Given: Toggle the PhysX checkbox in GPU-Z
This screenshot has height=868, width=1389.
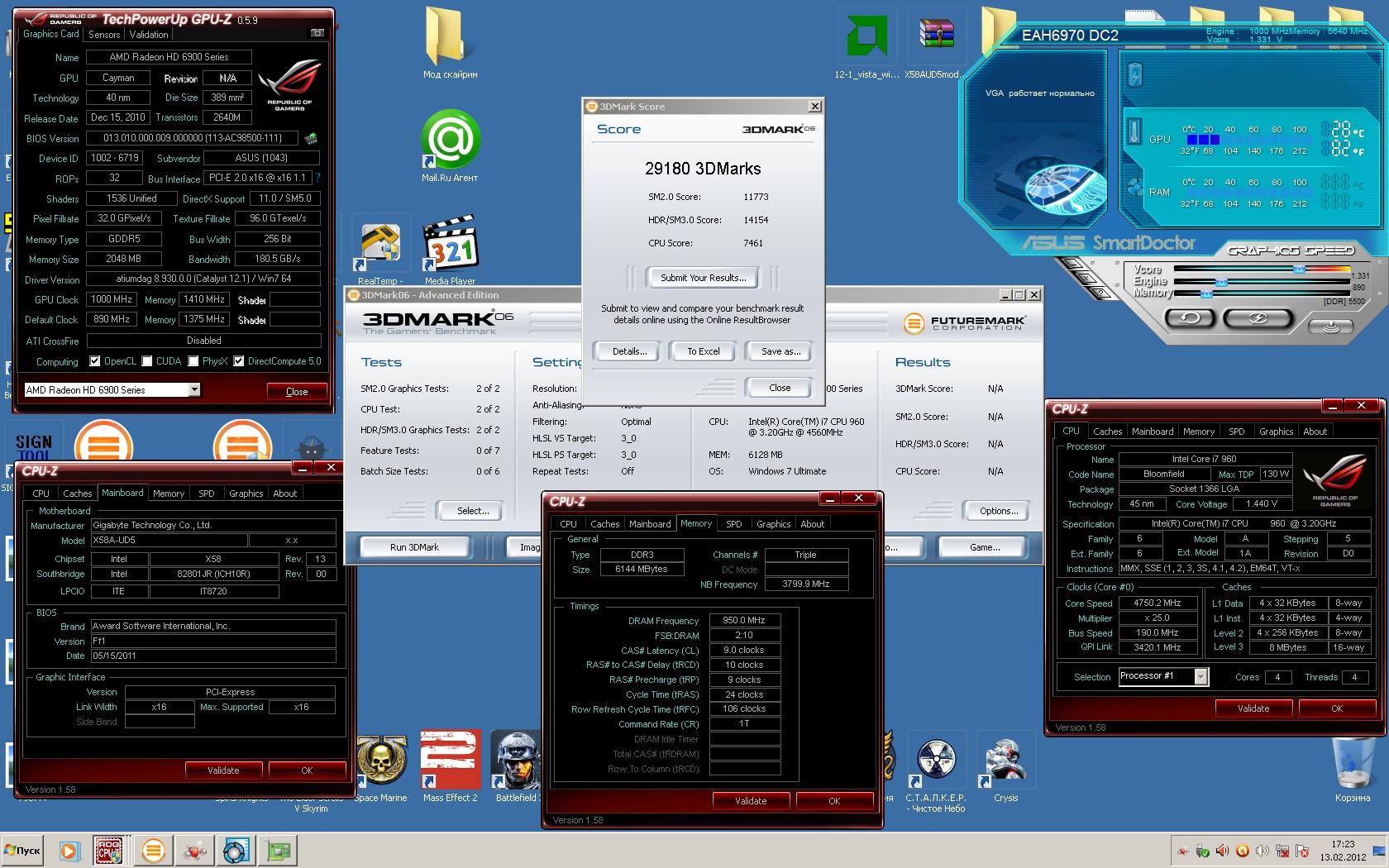Looking at the screenshot, I should tap(193, 360).
